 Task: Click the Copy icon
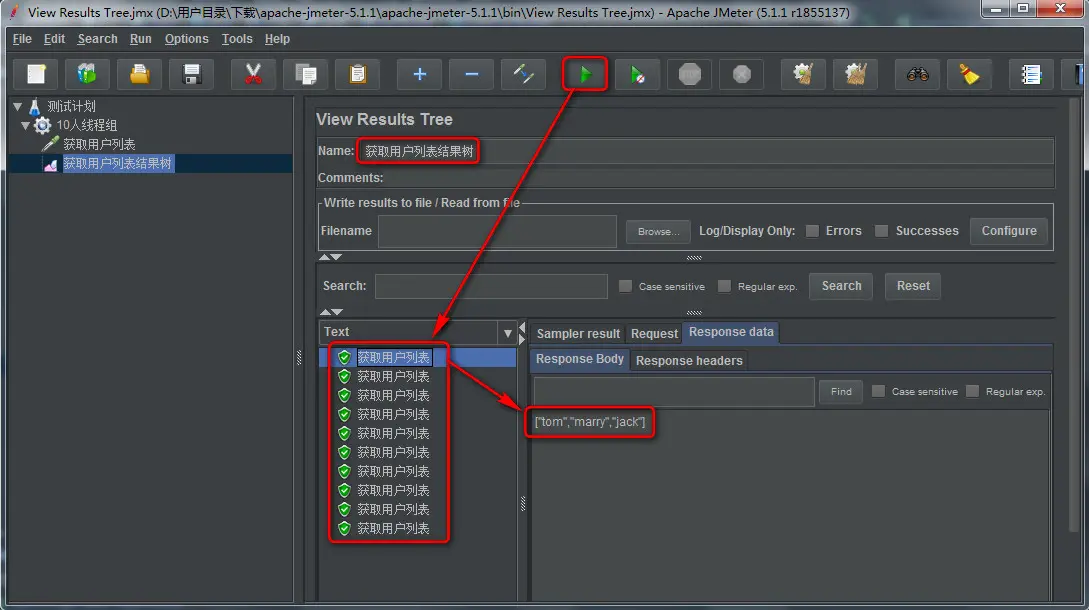click(x=306, y=74)
